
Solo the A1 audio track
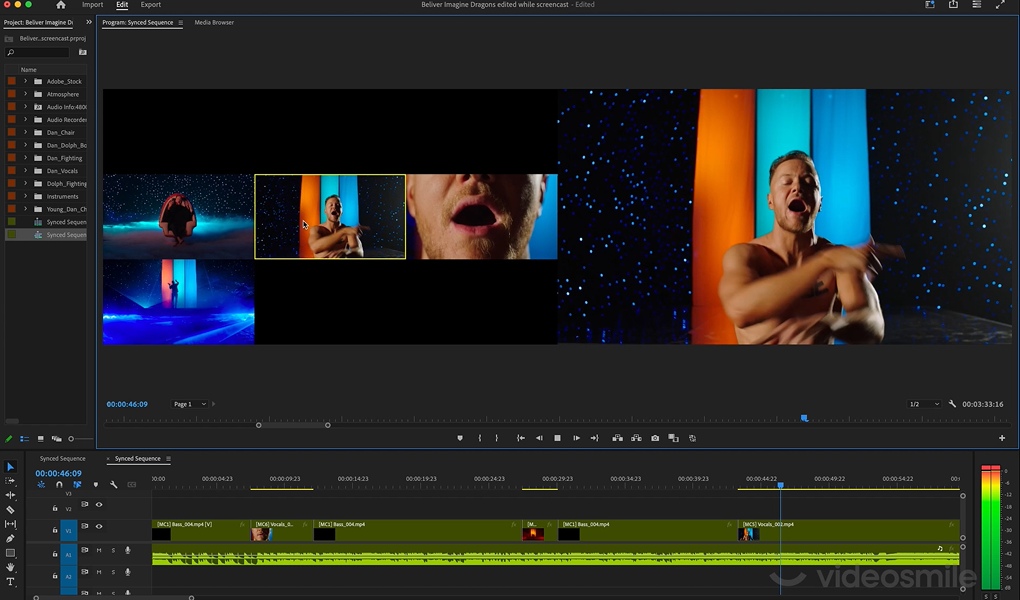click(x=113, y=551)
